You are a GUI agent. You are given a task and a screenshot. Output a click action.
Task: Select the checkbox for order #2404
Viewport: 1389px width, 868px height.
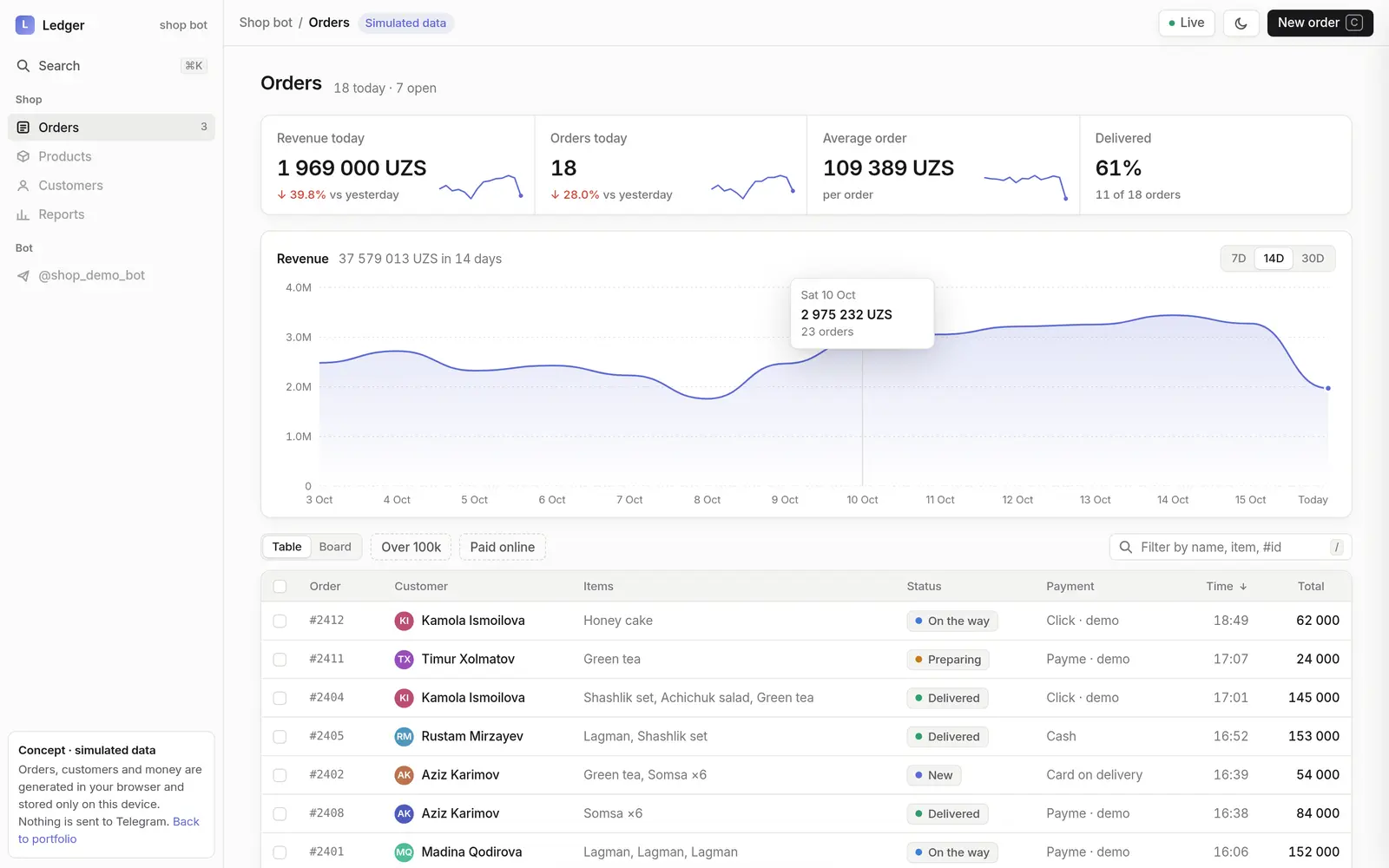(280, 698)
